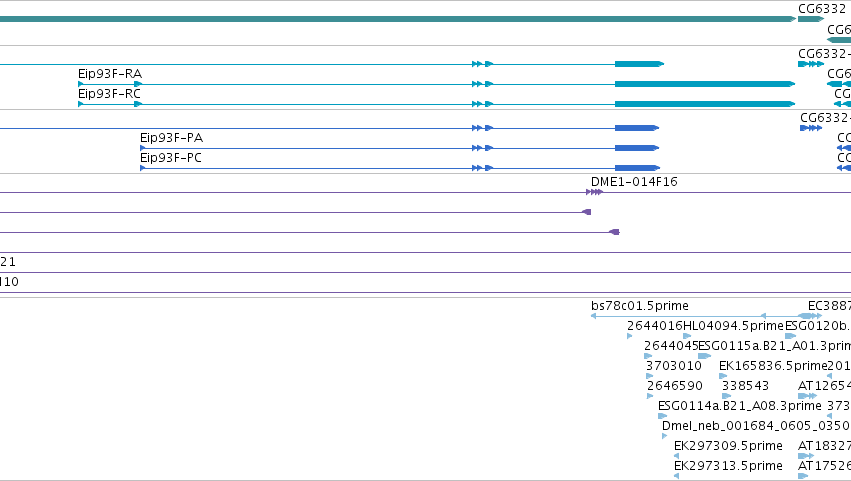
Task: Select the DME1-014F16 feature label
Action: pos(634,182)
